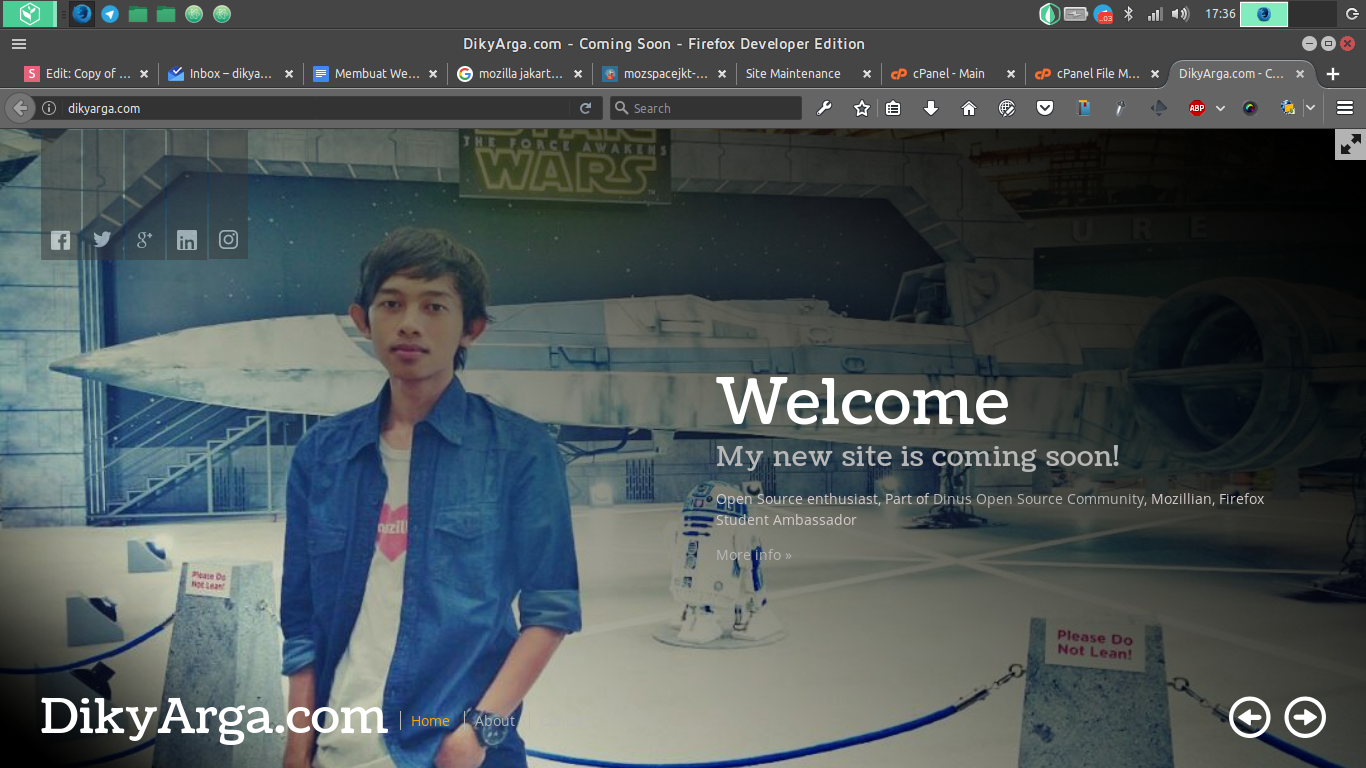Open developer tools wrench icon

click(x=824, y=108)
